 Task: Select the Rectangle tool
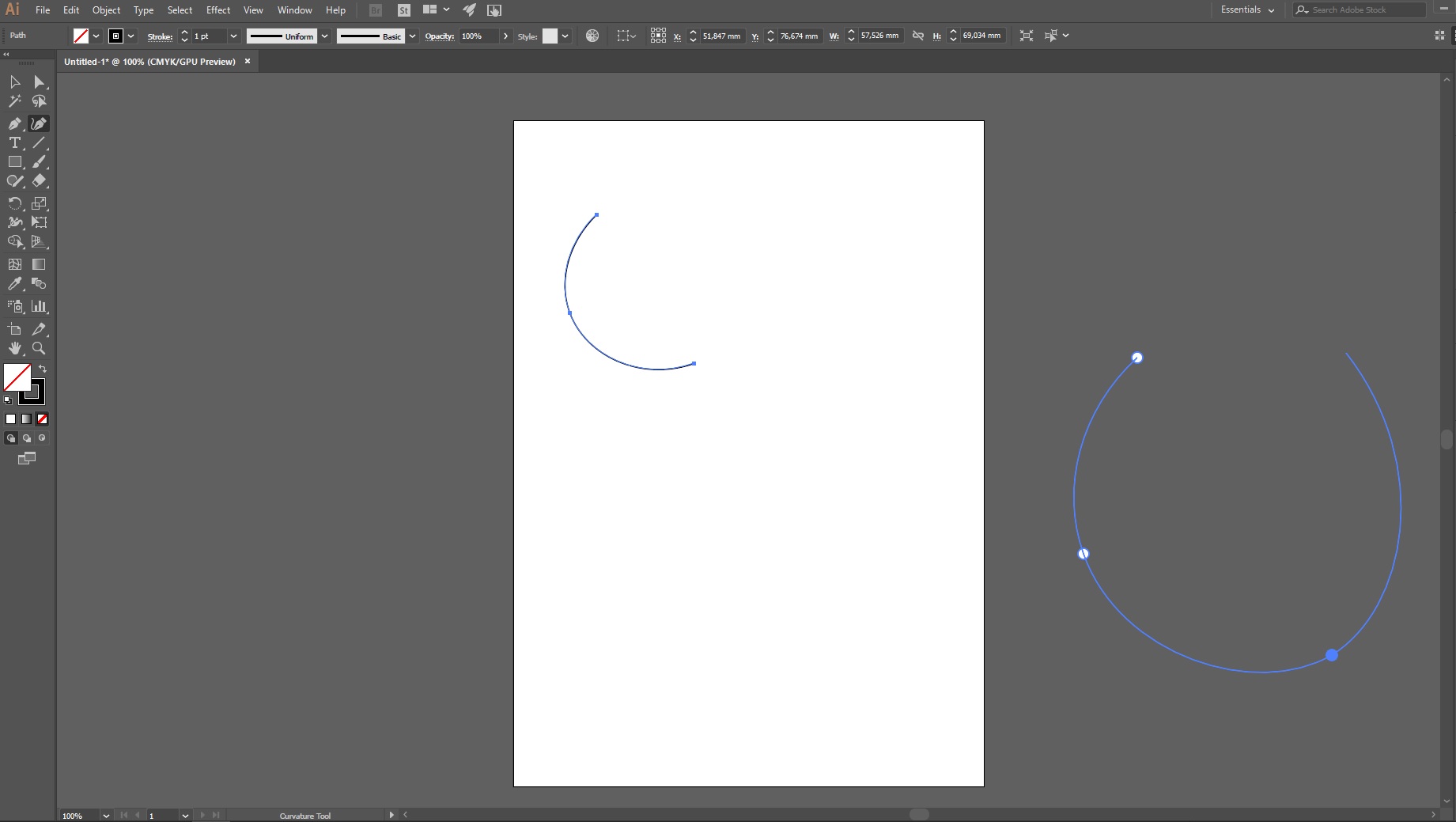point(14,161)
